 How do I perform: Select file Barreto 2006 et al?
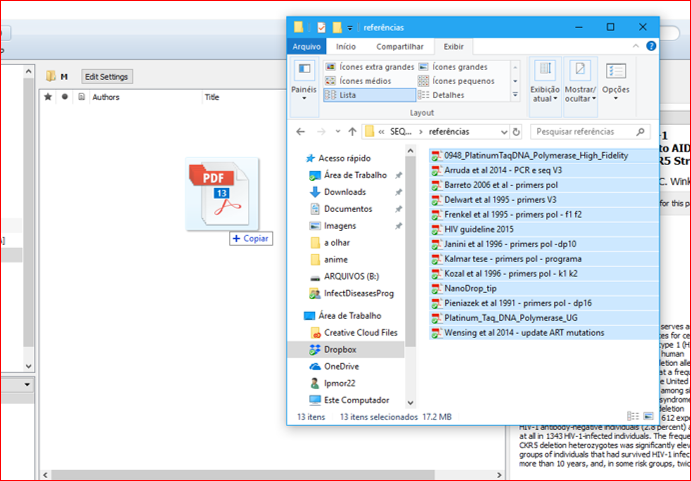point(501,185)
